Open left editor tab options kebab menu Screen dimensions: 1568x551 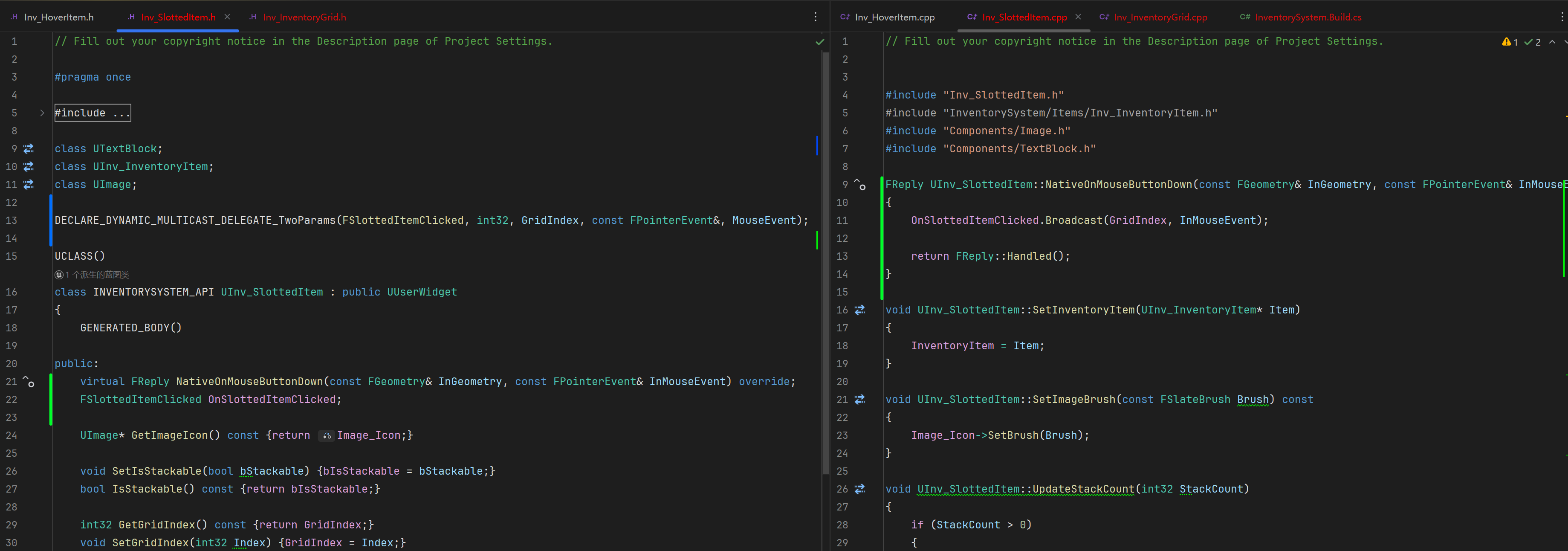click(x=815, y=17)
